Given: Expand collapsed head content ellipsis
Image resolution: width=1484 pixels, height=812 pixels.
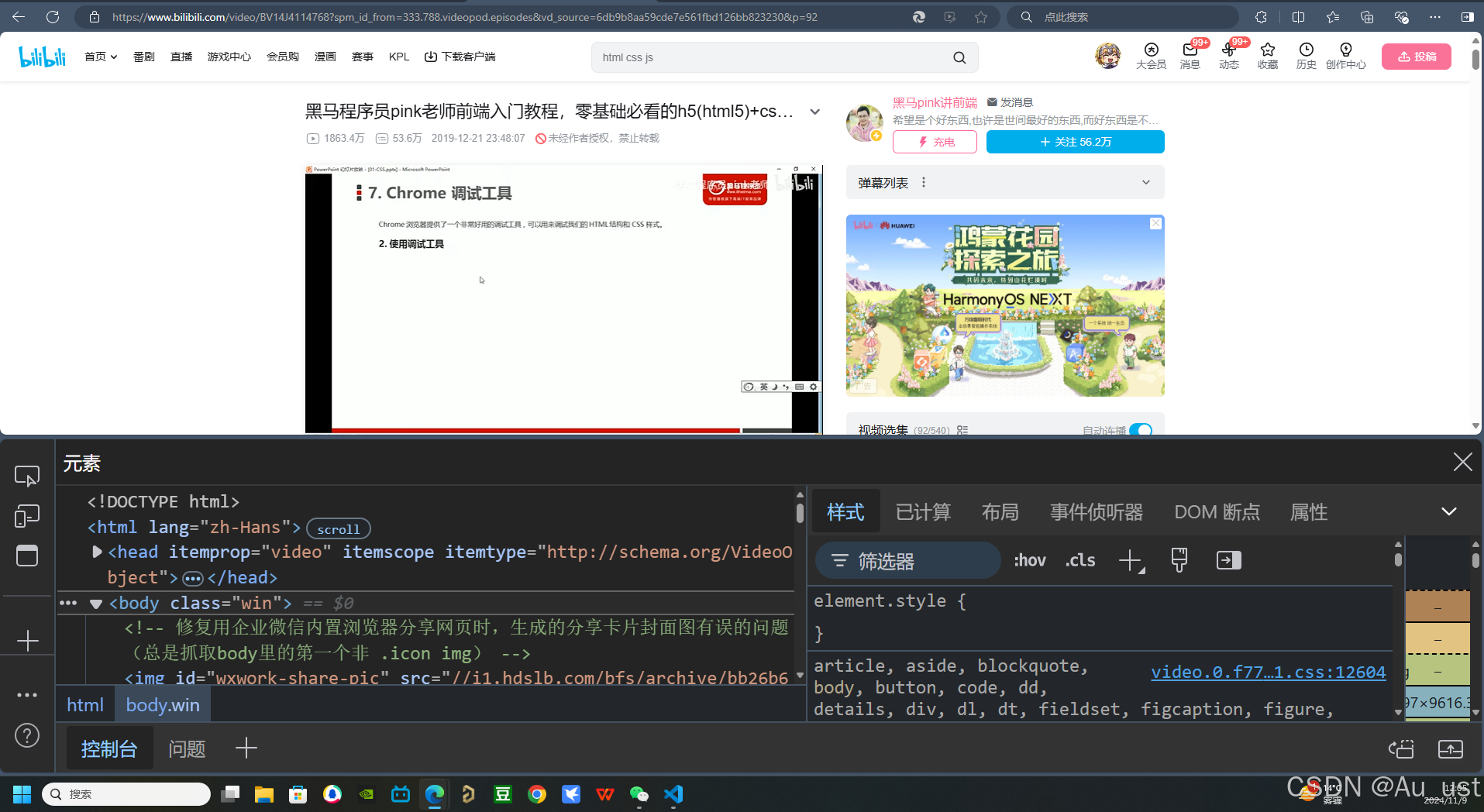Looking at the screenshot, I should (193, 578).
